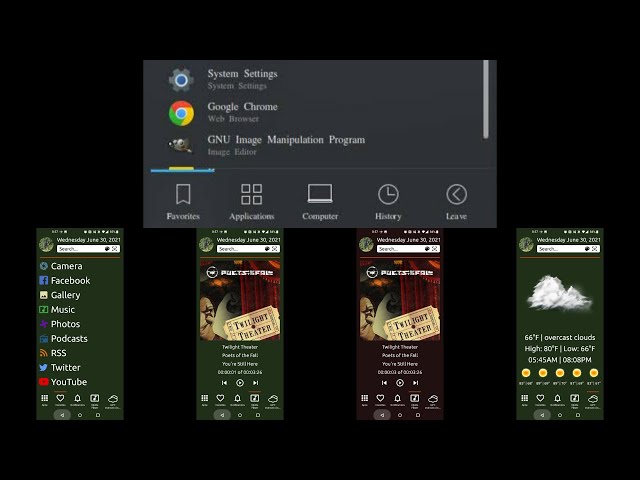Screen dimensions: 640x480
Task: Open the Leave launcher tab
Action: 456,202
